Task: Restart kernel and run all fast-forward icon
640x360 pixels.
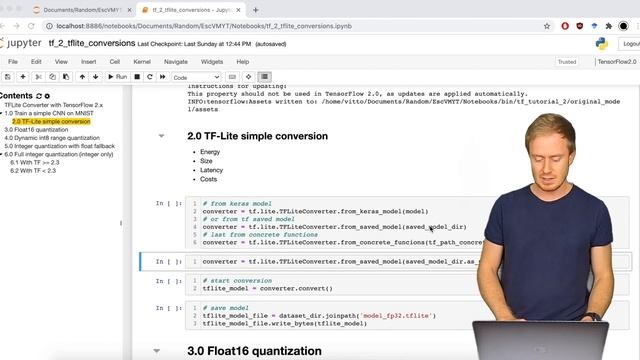Action: pos(162,77)
